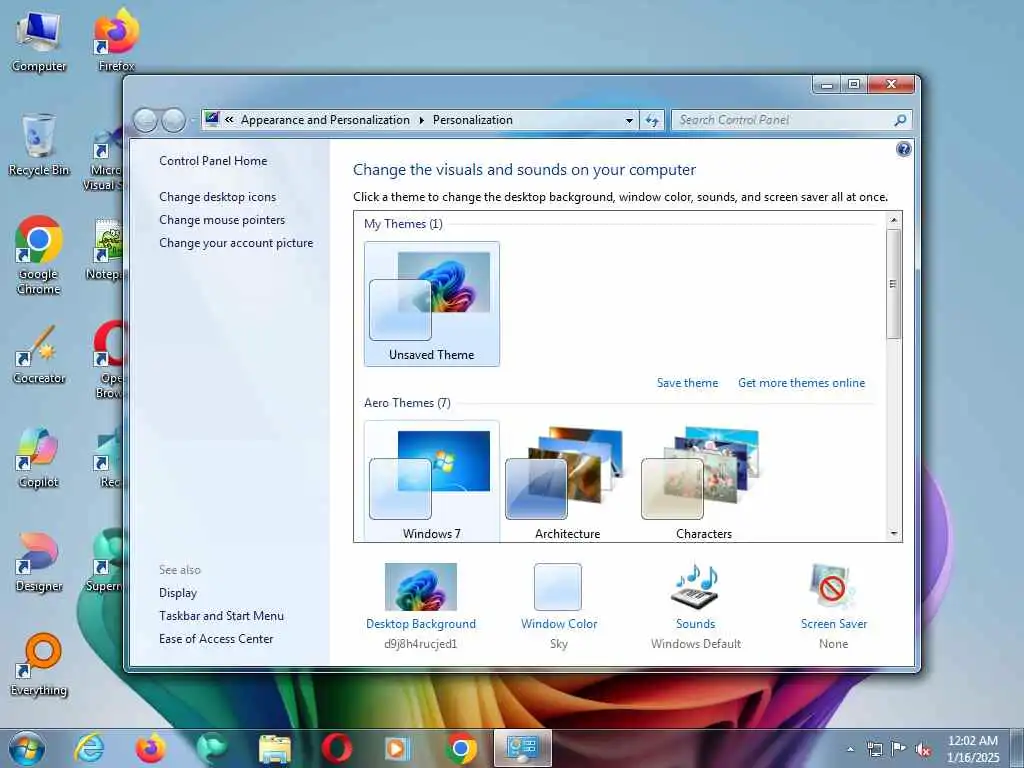Open the double chevron breadcrumb menu
The image size is (1024, 768).
tap(229, 120)
